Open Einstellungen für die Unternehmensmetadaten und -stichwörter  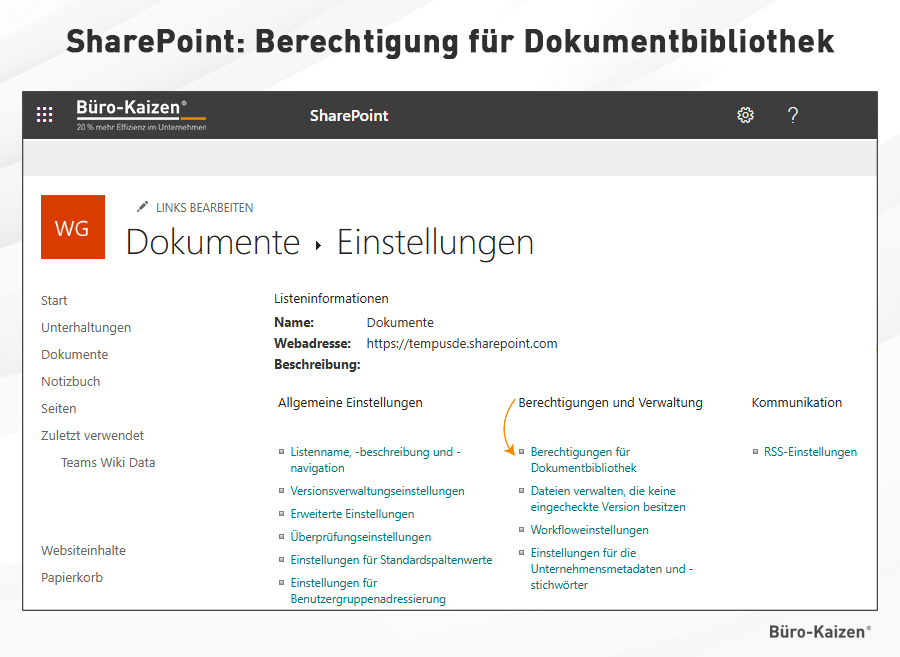[x=612, y=569]
